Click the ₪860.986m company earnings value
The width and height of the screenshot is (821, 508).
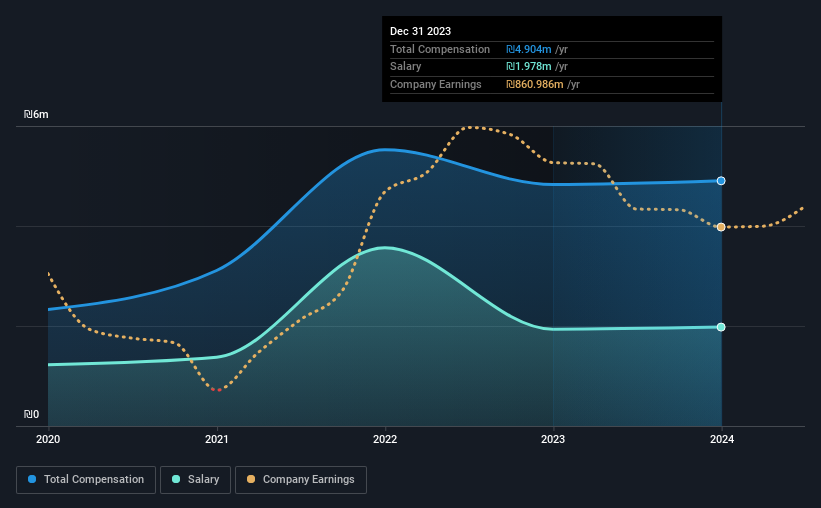coord(535,84)
